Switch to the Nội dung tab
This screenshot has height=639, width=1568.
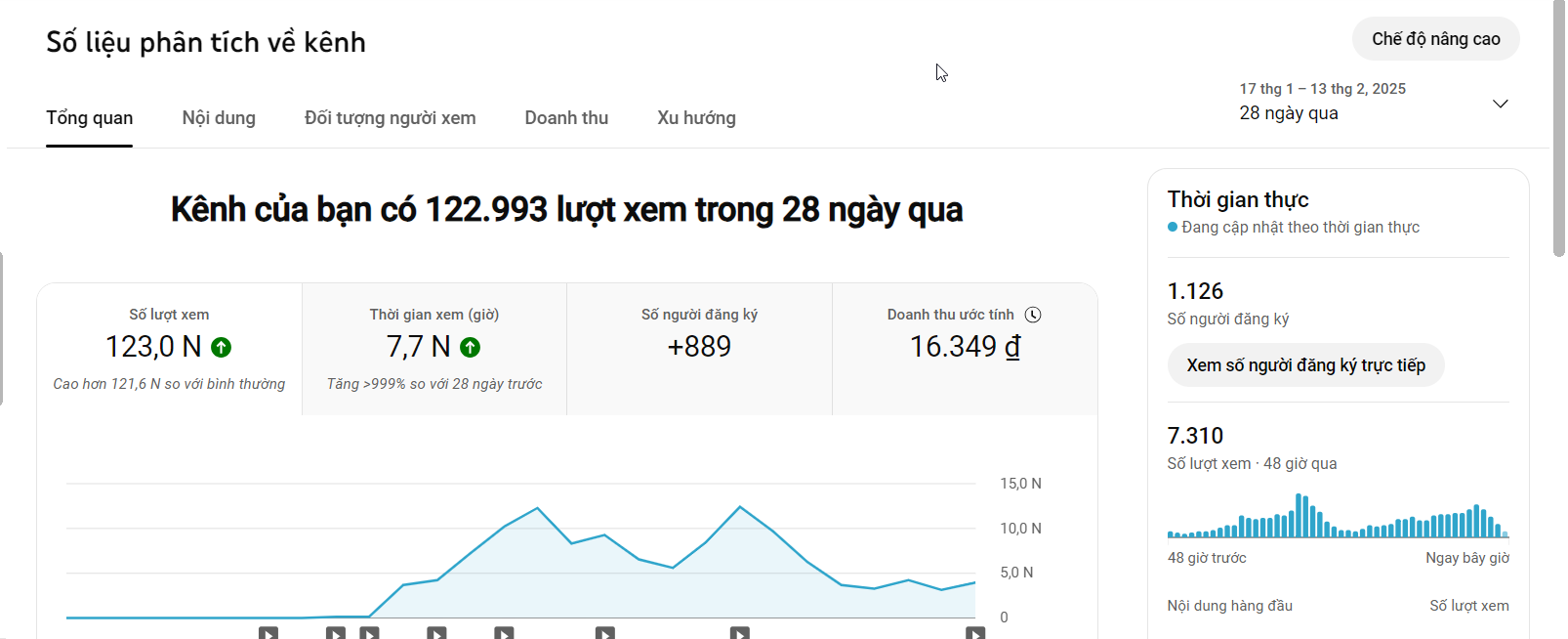tap(219, 118)
